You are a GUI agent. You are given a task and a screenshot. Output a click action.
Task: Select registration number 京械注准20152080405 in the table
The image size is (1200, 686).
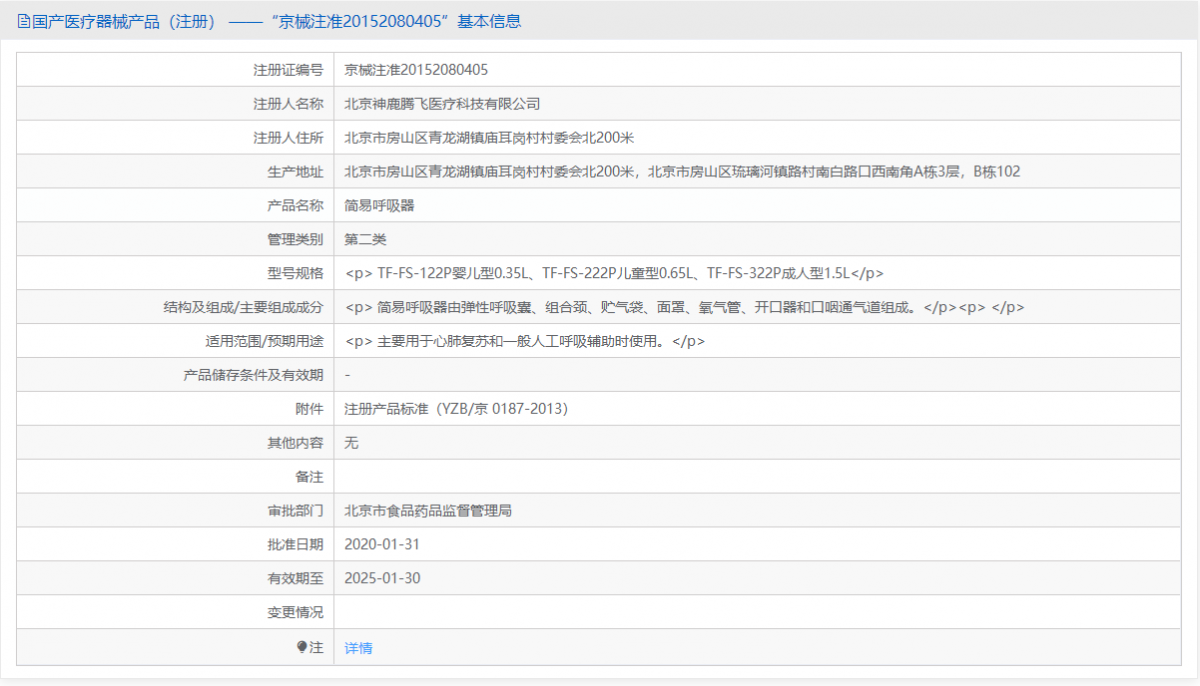point(416,70)
